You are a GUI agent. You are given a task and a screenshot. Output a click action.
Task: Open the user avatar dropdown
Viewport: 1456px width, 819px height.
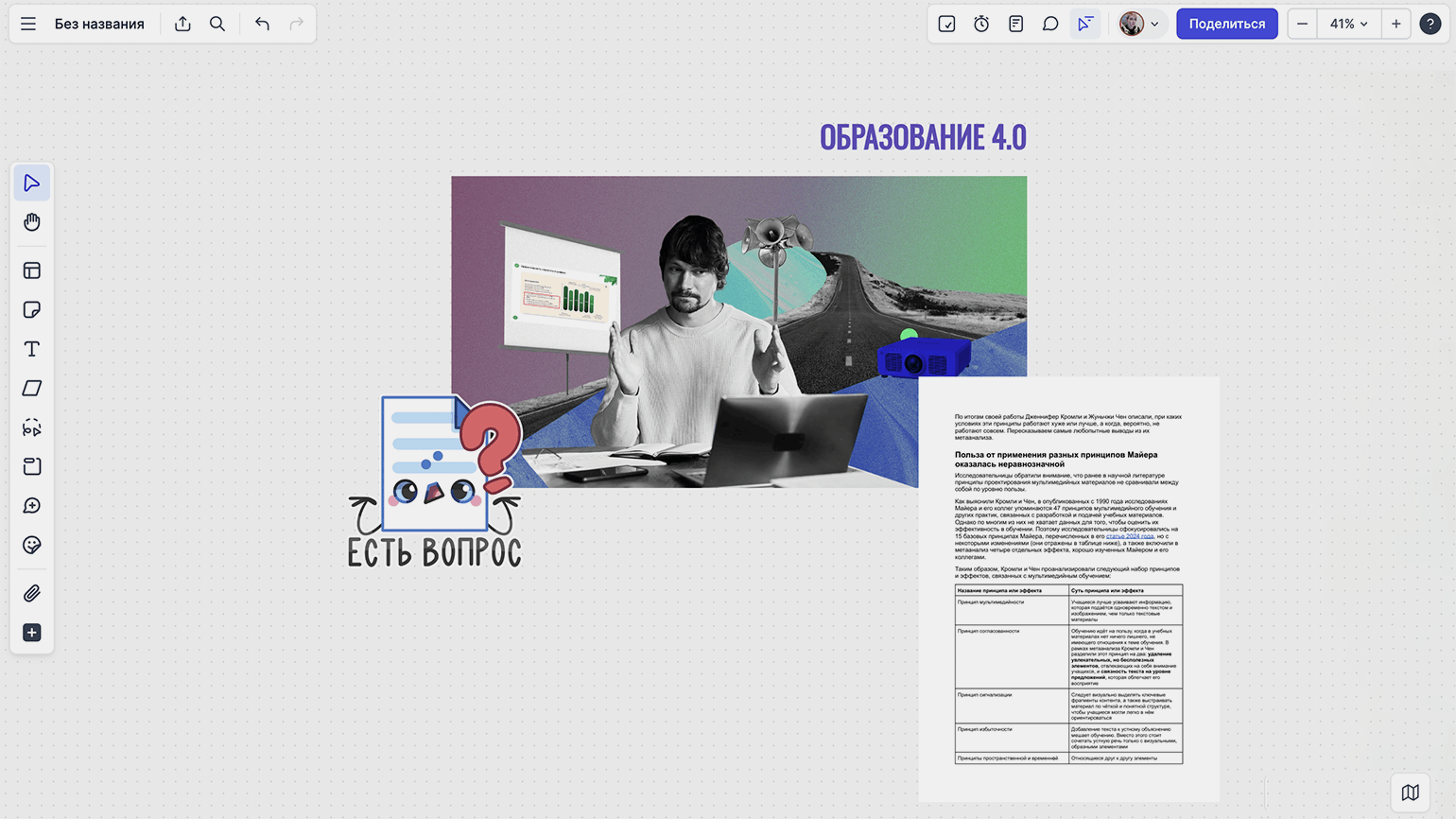click(x=1139, y=24)
